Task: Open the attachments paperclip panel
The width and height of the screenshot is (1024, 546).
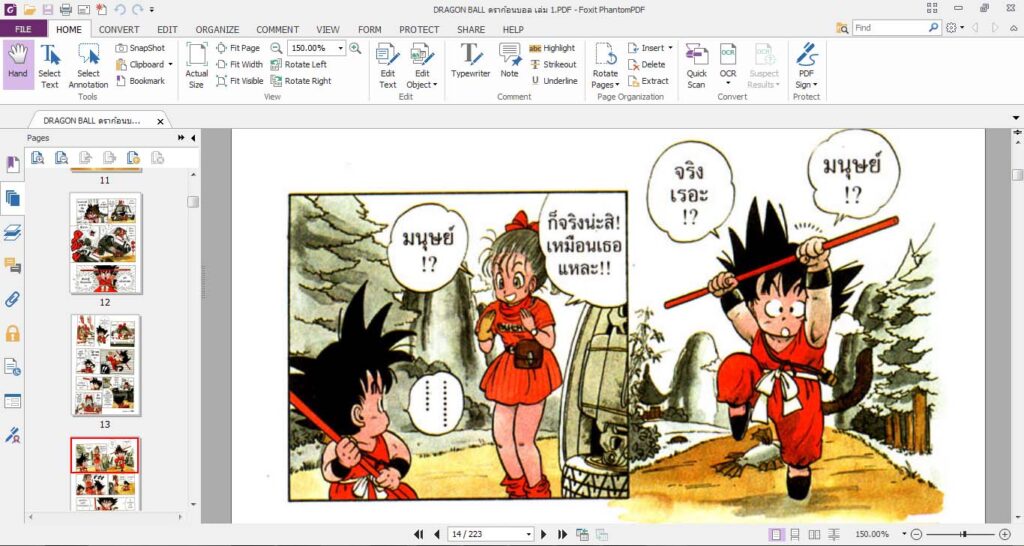Action: coord(12,299)
